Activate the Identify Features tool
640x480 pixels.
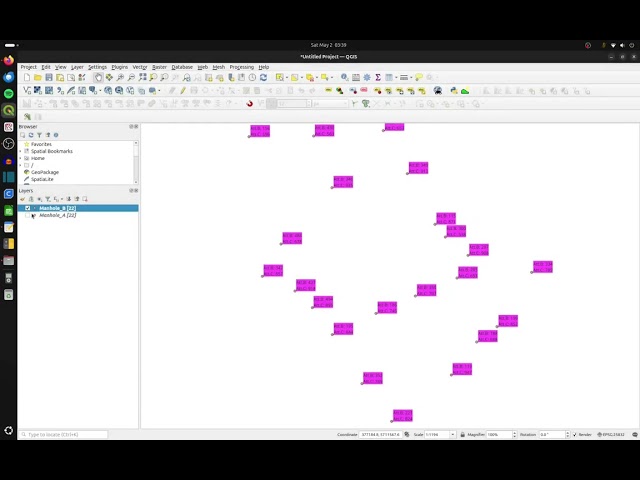click(x=345, y=77)
